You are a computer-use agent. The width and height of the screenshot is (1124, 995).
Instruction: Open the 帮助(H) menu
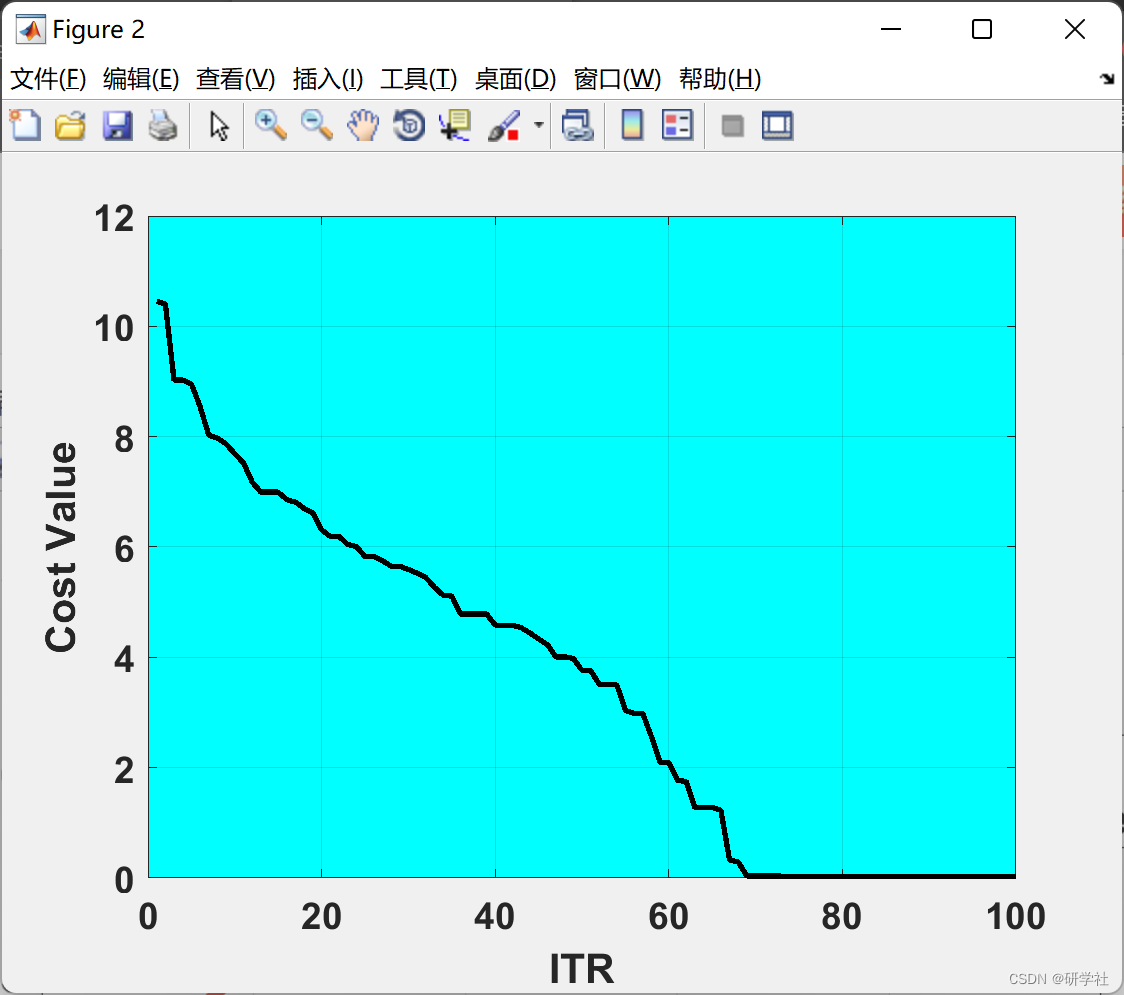tap(720, 79)
